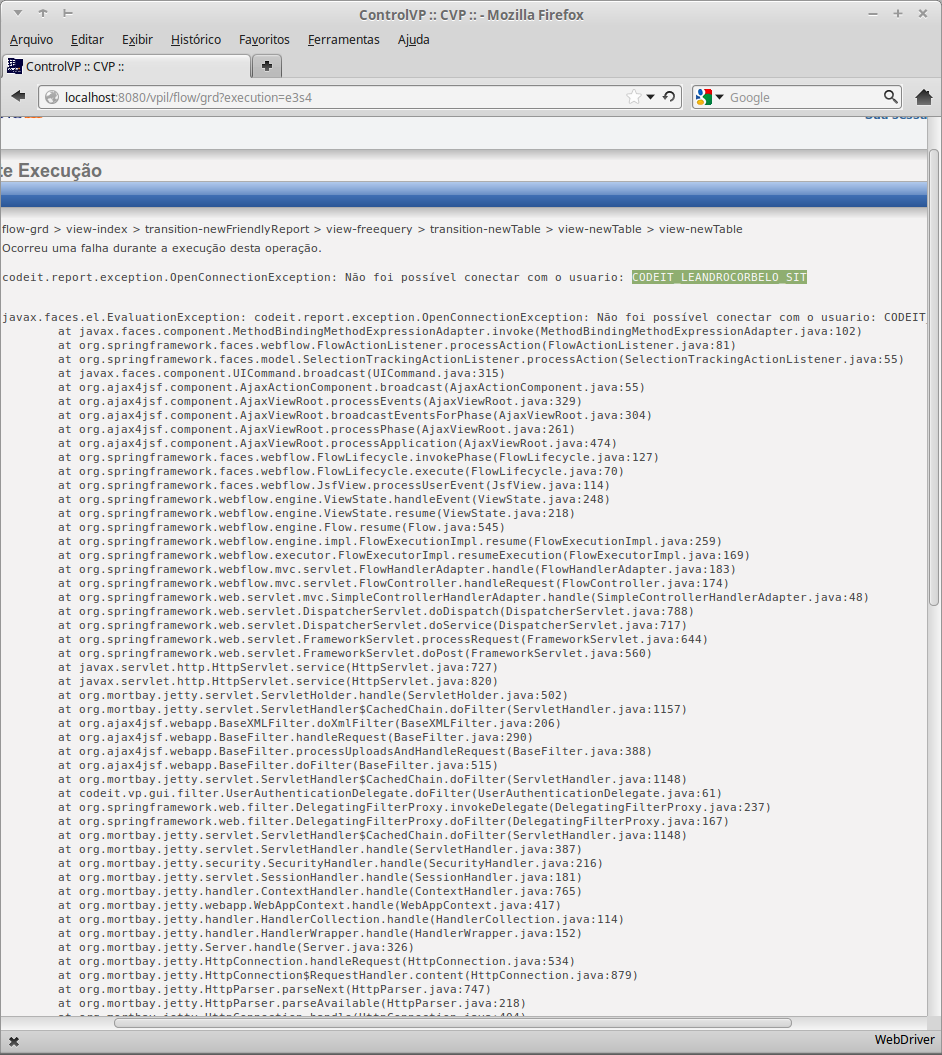Go back with the back arrow button
Viewport: 942px width, 1055px height.
[18, 96]
